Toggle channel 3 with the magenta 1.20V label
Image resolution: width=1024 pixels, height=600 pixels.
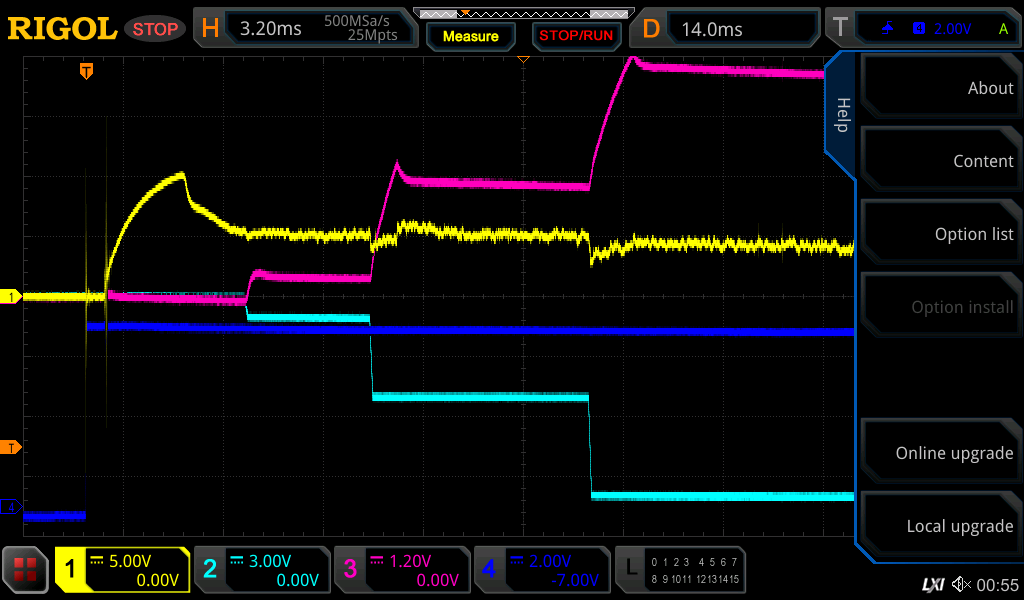click(x=402, y=570)
